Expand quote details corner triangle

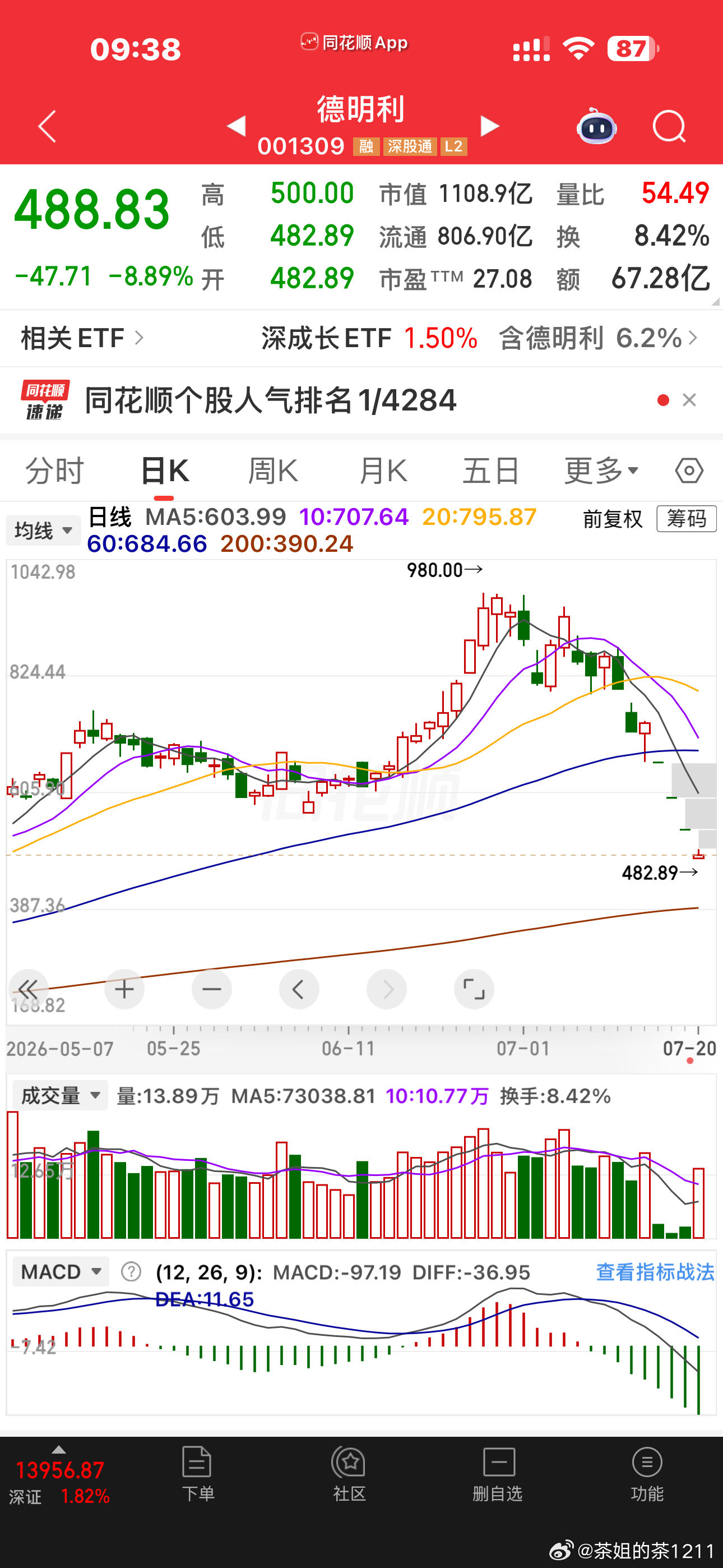tap(716, 301)
